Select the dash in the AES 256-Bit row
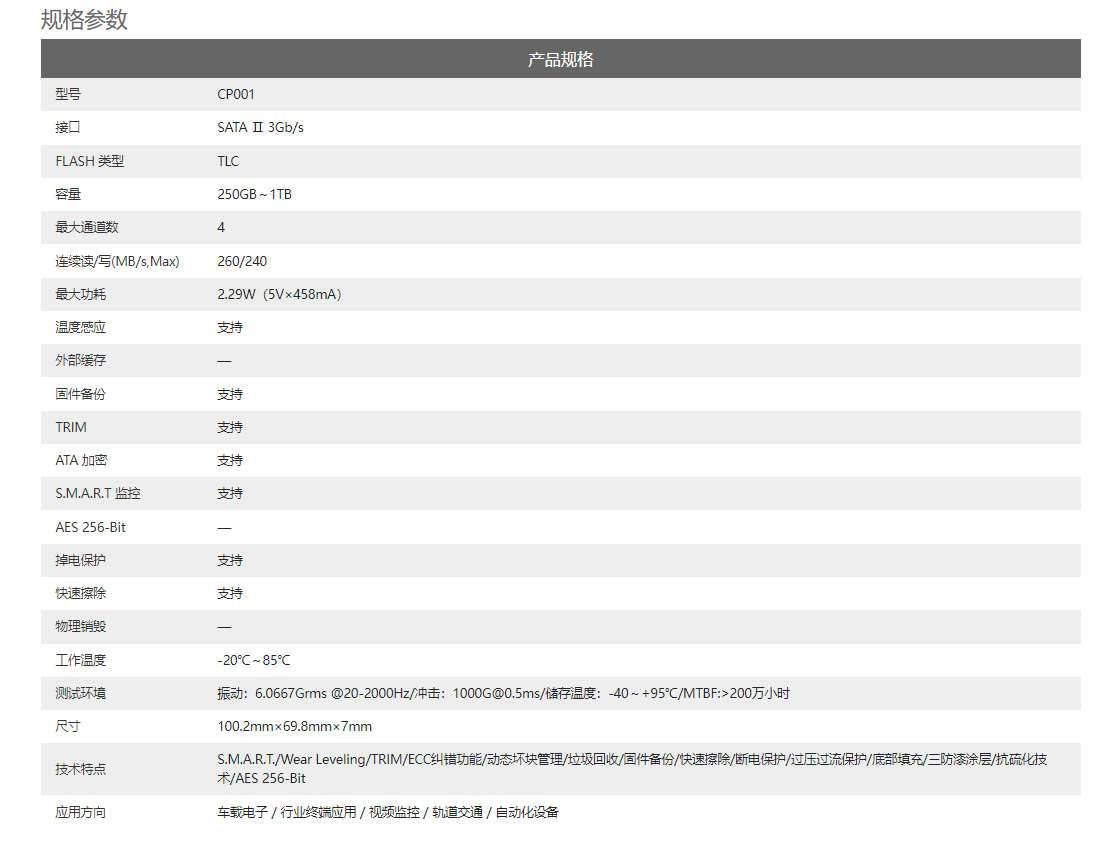1101x842 pixels. [224, 528]
